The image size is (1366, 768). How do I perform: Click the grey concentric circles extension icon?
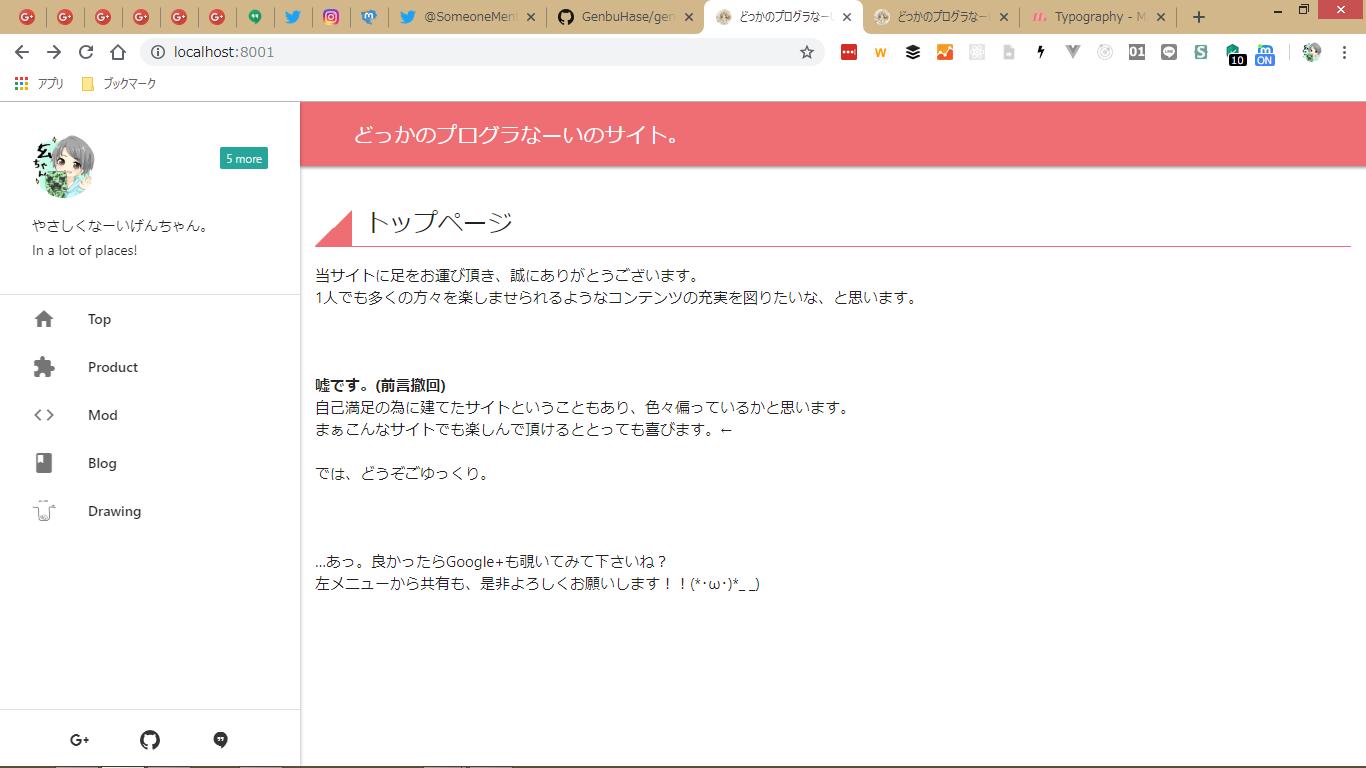pos(1105,52)
